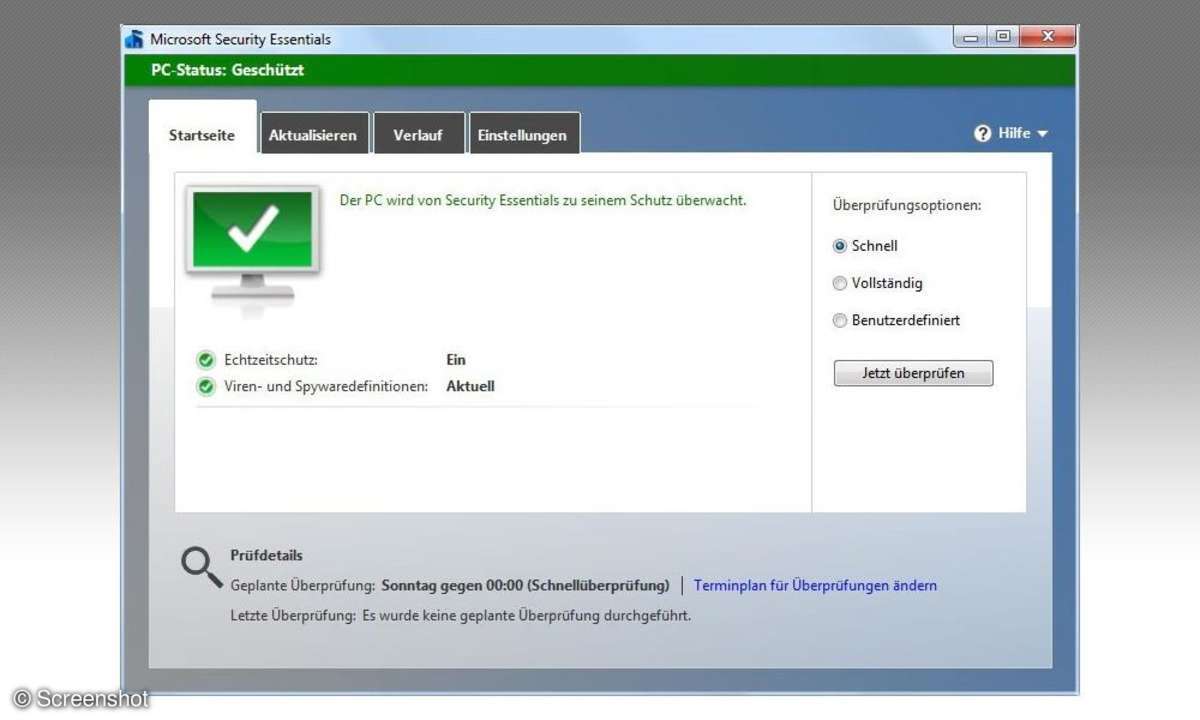Click the 'Microsoft Security Essentials' window title
1200x720 pixels.
(x=240, y=40)
